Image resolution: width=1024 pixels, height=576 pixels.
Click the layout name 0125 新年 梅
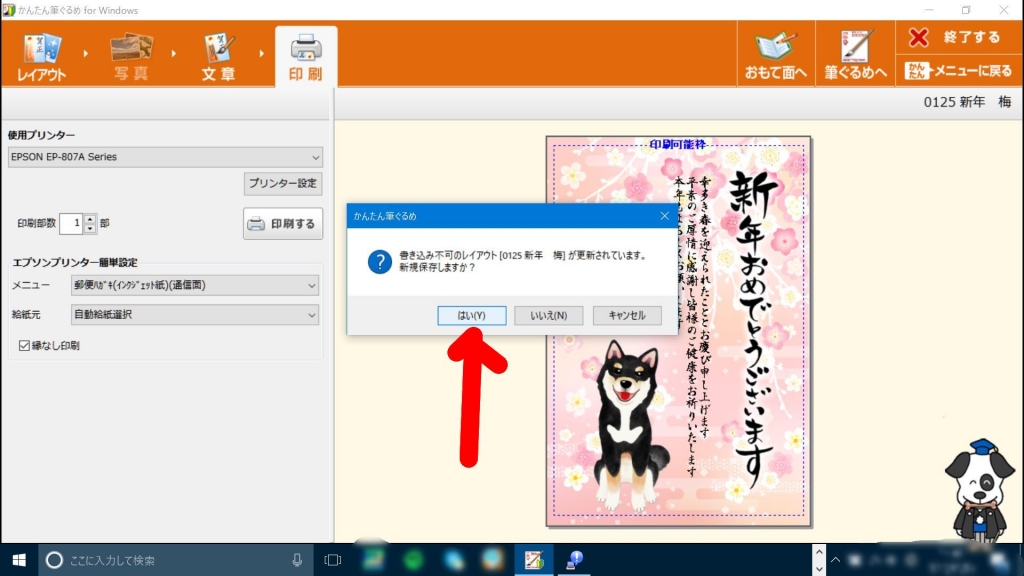tap(967, 102)
